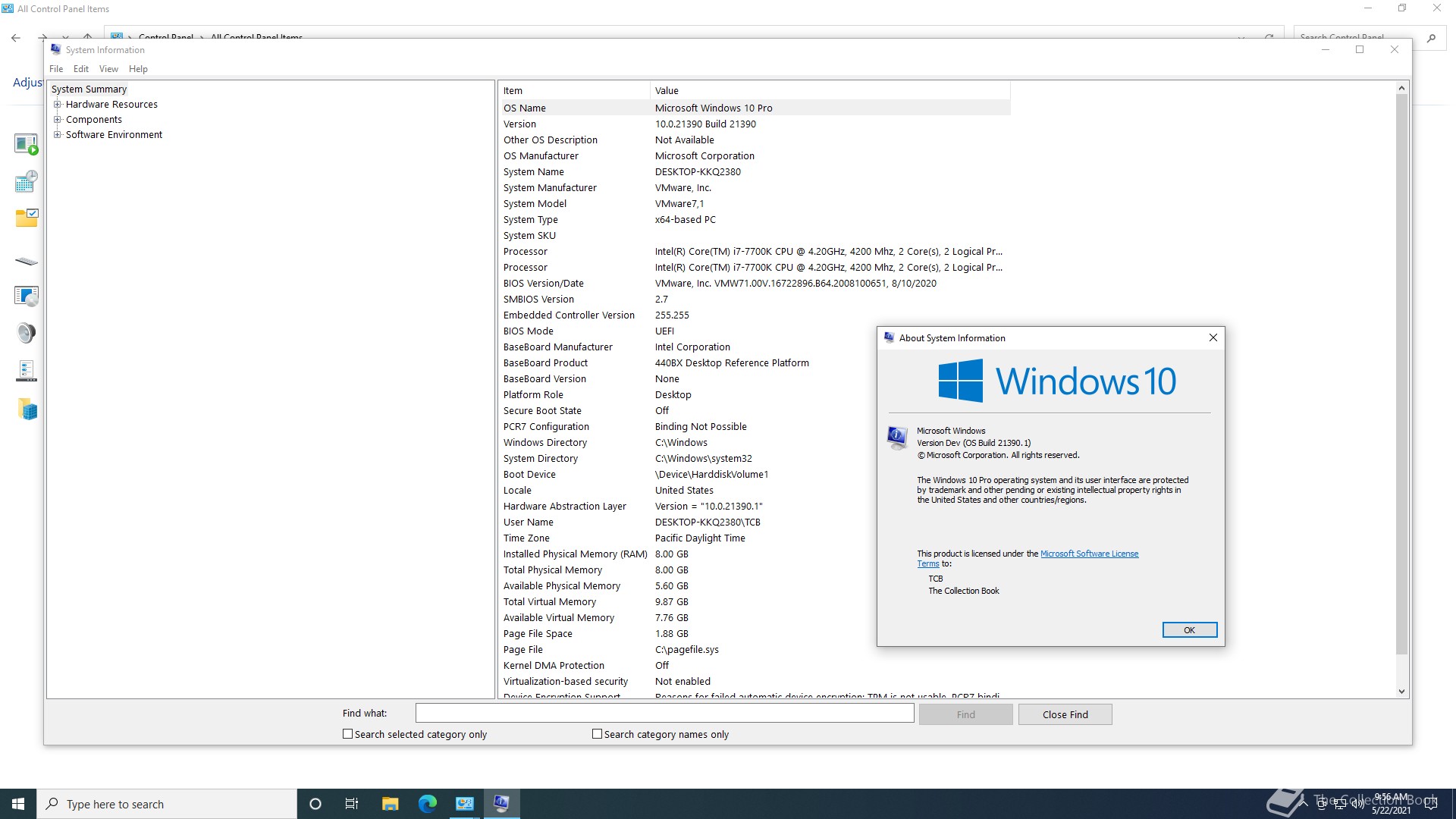
Task: Open the Date and Time icon in Control Panel
Action: coord(27,181)
